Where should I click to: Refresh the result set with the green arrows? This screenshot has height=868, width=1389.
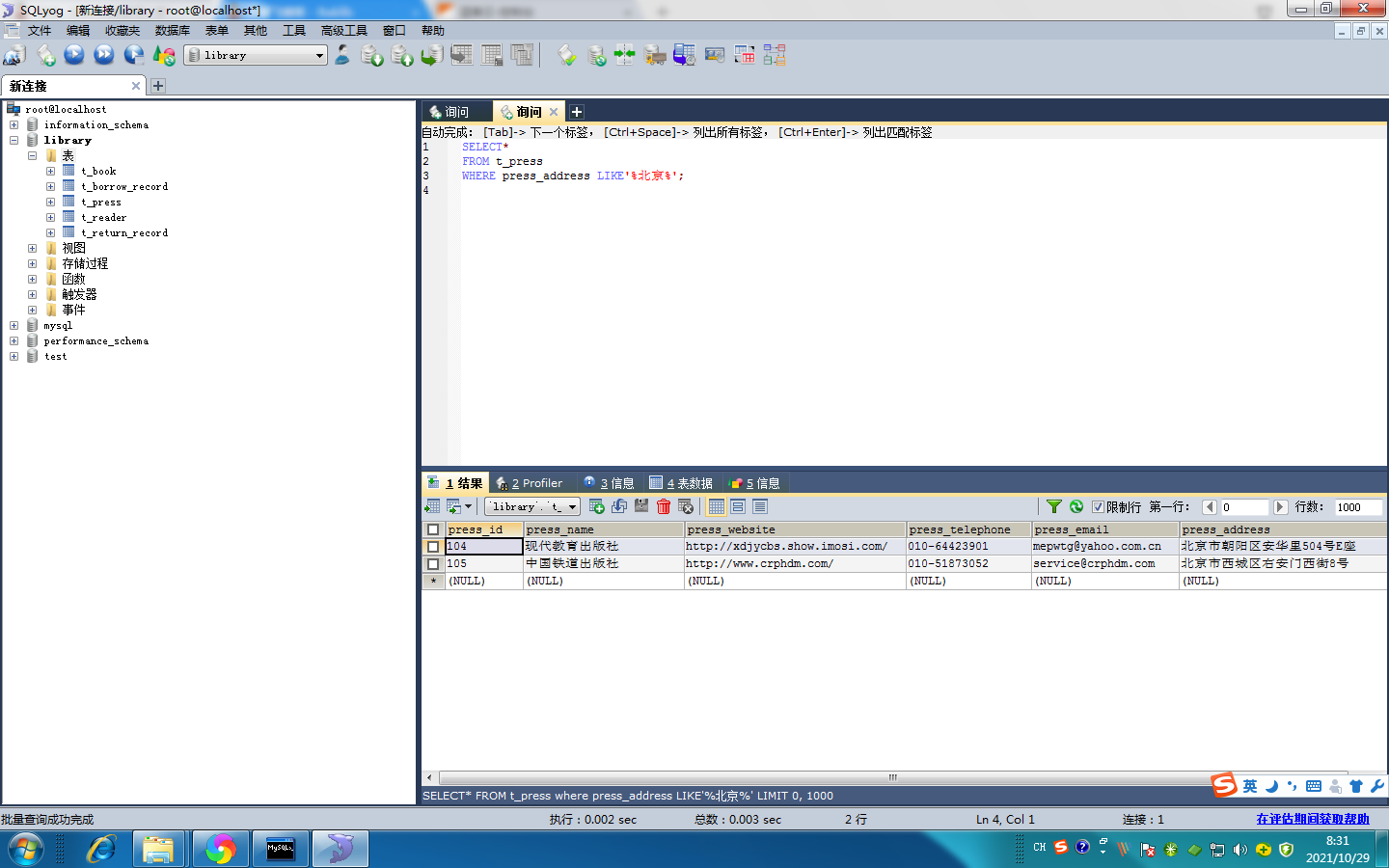[1076, 506]
